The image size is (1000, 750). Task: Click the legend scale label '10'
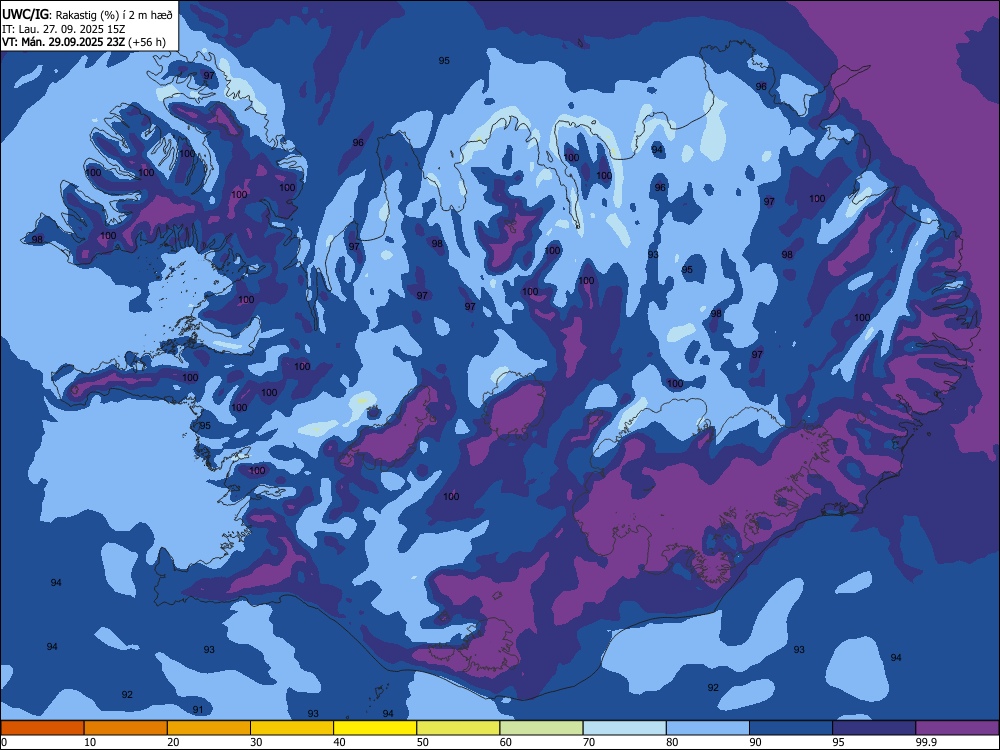tap(90, 742)
